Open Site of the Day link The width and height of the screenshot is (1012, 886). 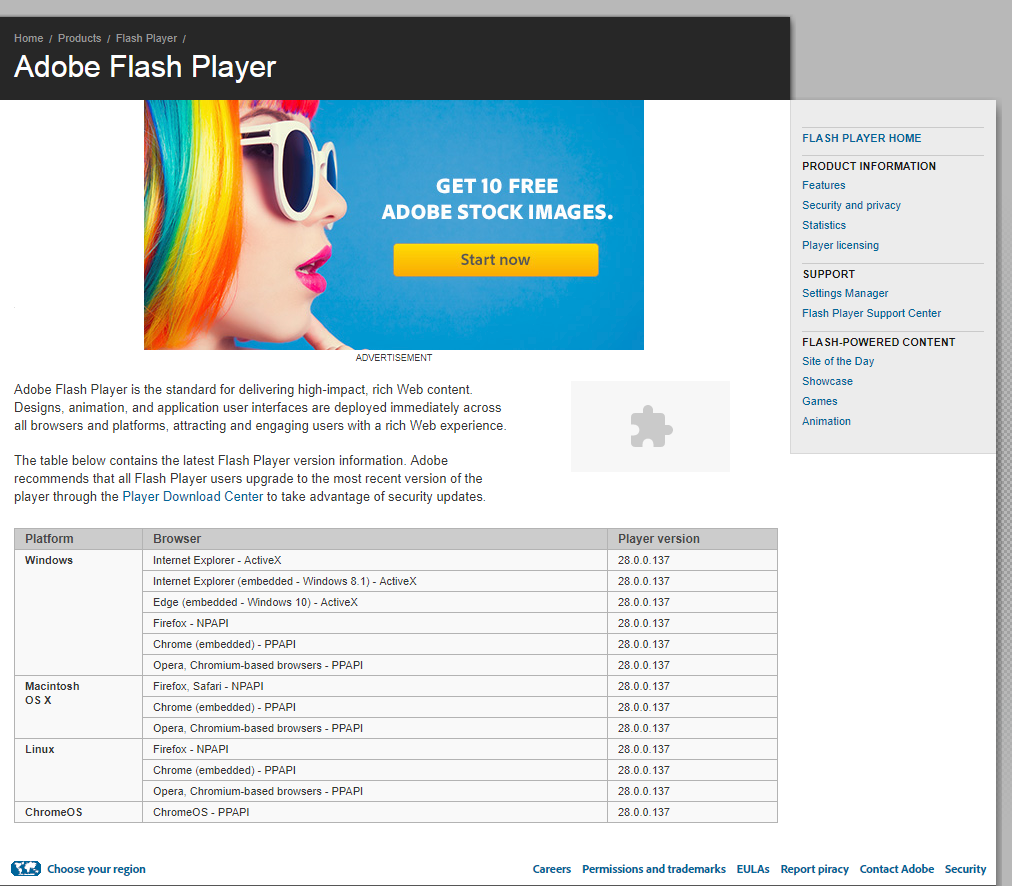click(838, 361)
